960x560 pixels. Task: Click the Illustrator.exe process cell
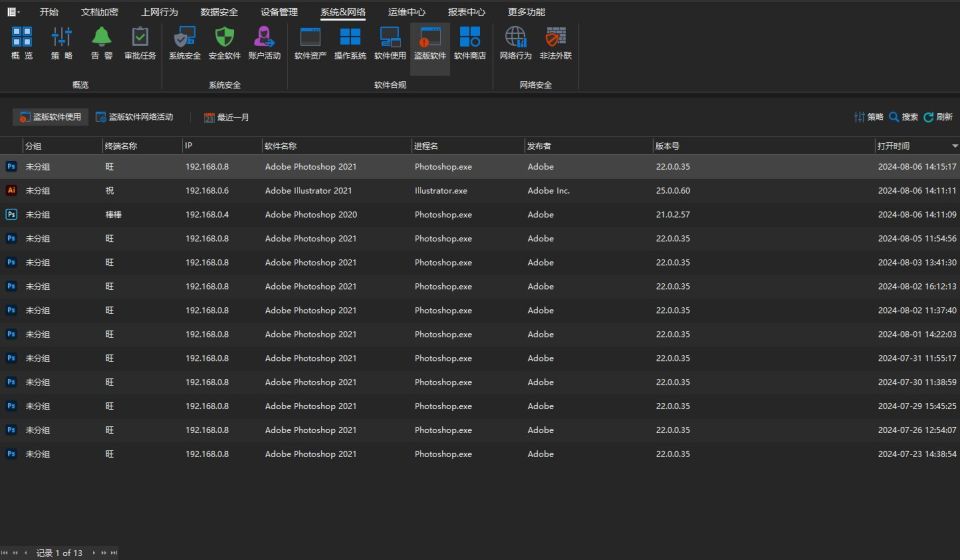pyautogui.click(x=441, y=190)
